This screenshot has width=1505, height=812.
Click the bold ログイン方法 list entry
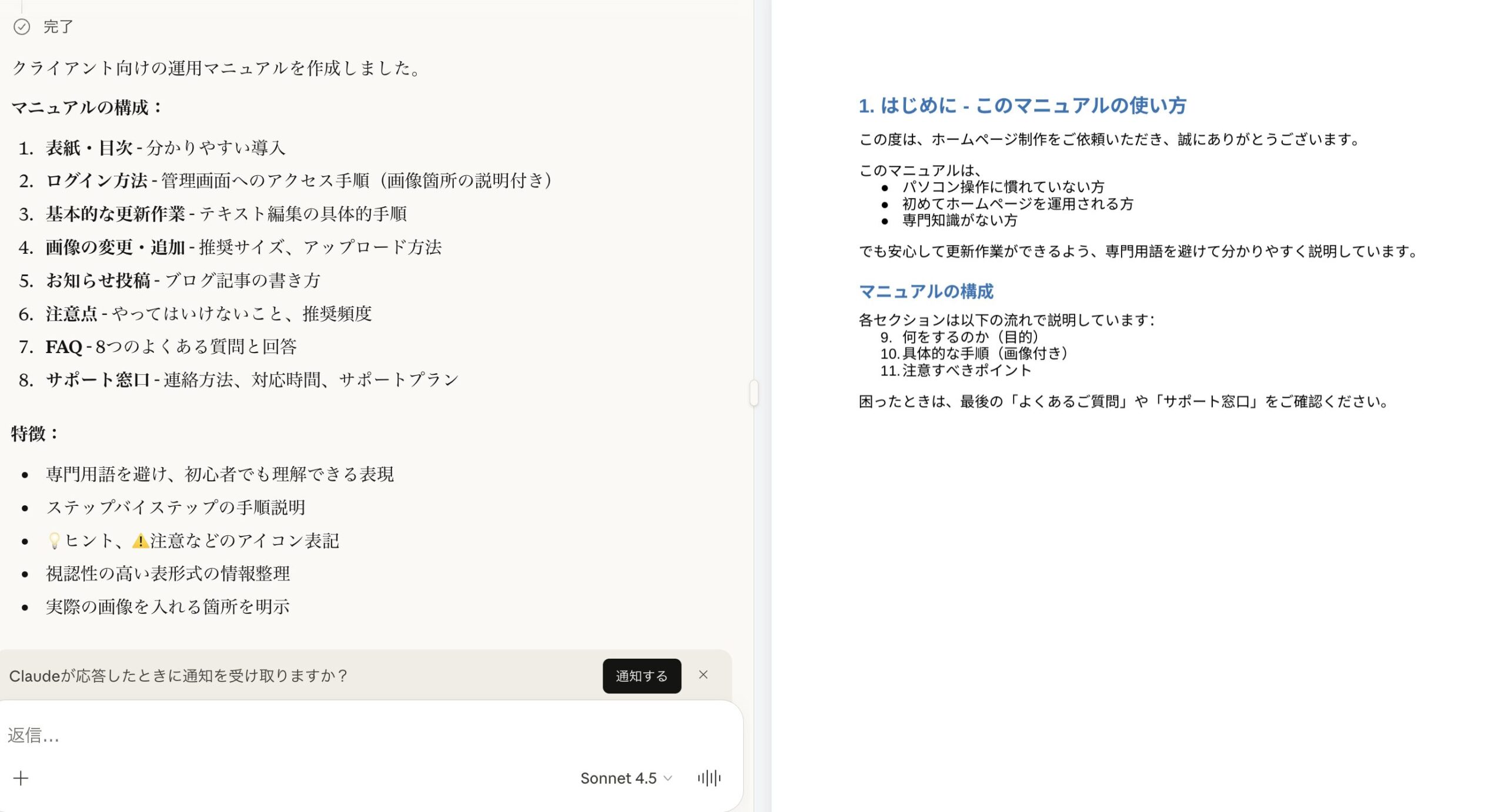coord(96,180)
